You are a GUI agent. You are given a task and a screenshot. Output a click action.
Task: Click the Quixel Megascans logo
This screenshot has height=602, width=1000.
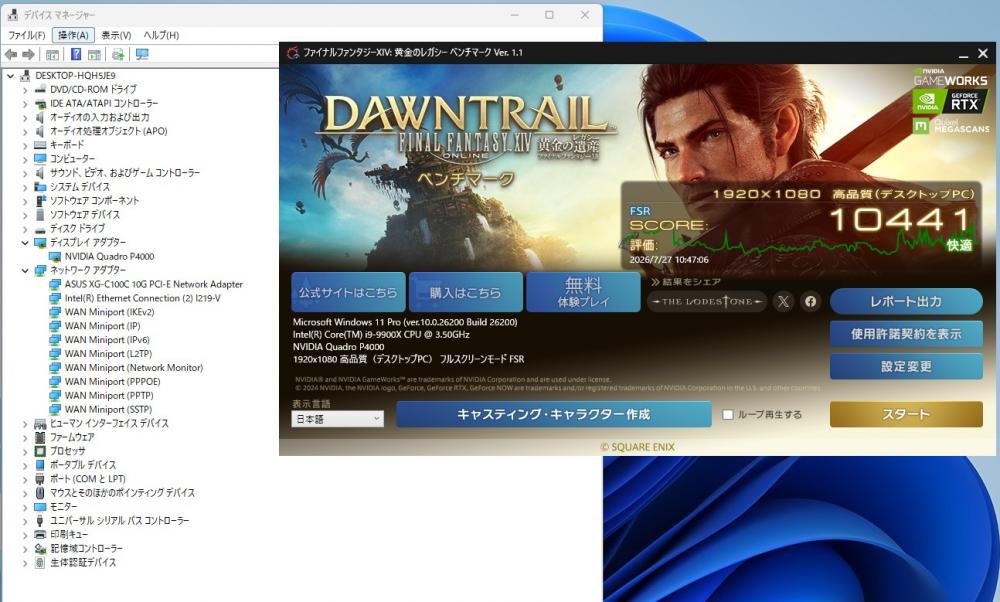[x=951, y=126]
